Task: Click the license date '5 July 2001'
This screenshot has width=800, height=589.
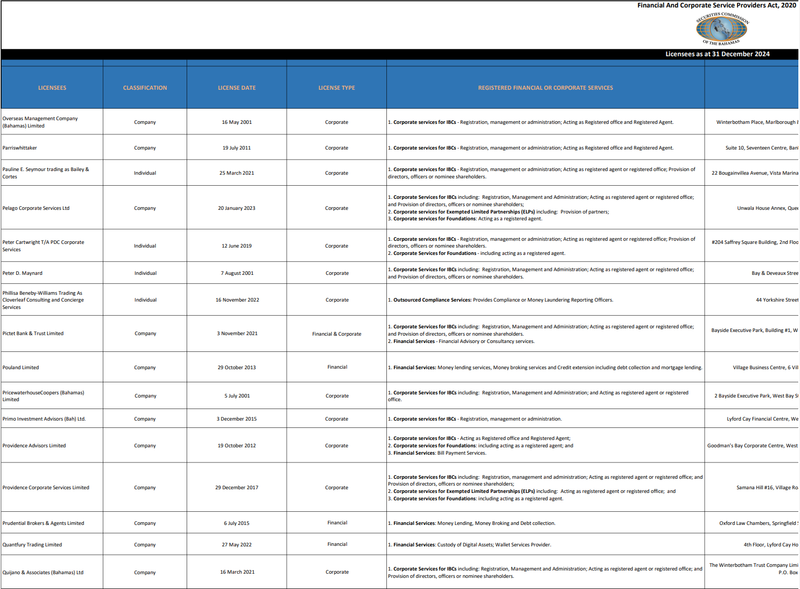Action: pyautogui.click(x=237, y=396)
